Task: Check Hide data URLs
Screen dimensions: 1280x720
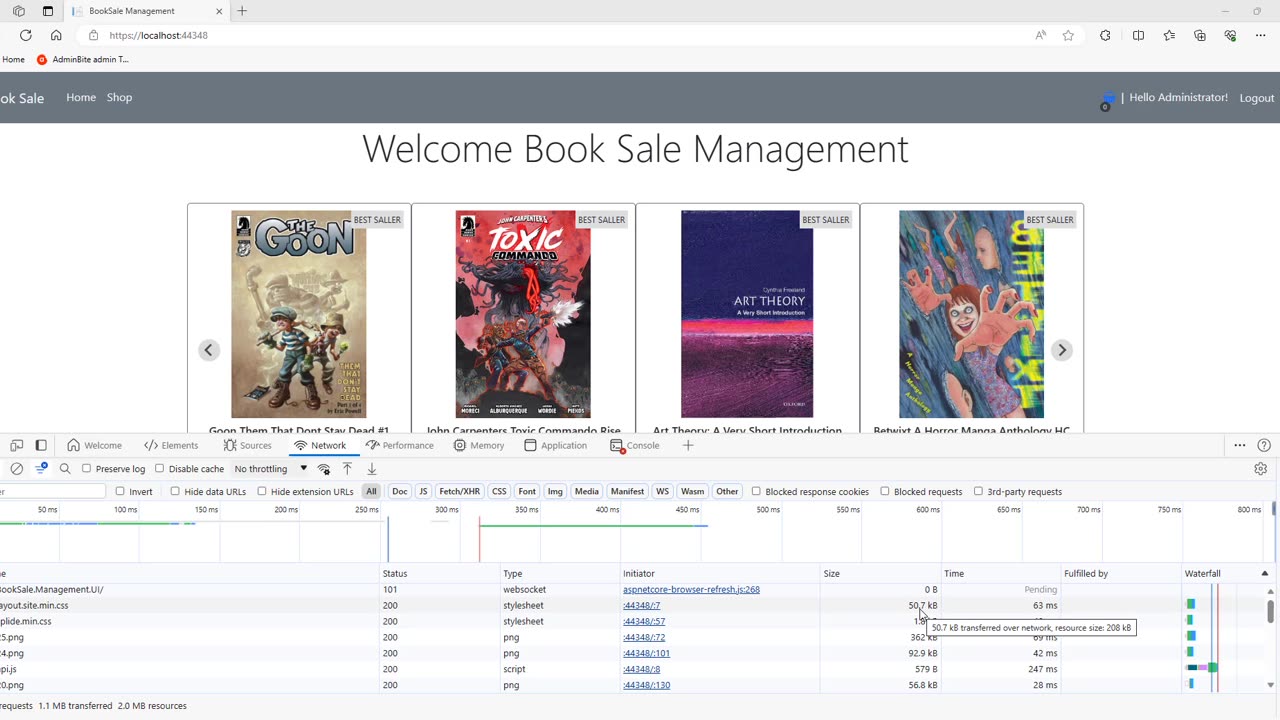Action: pos(175,492)
